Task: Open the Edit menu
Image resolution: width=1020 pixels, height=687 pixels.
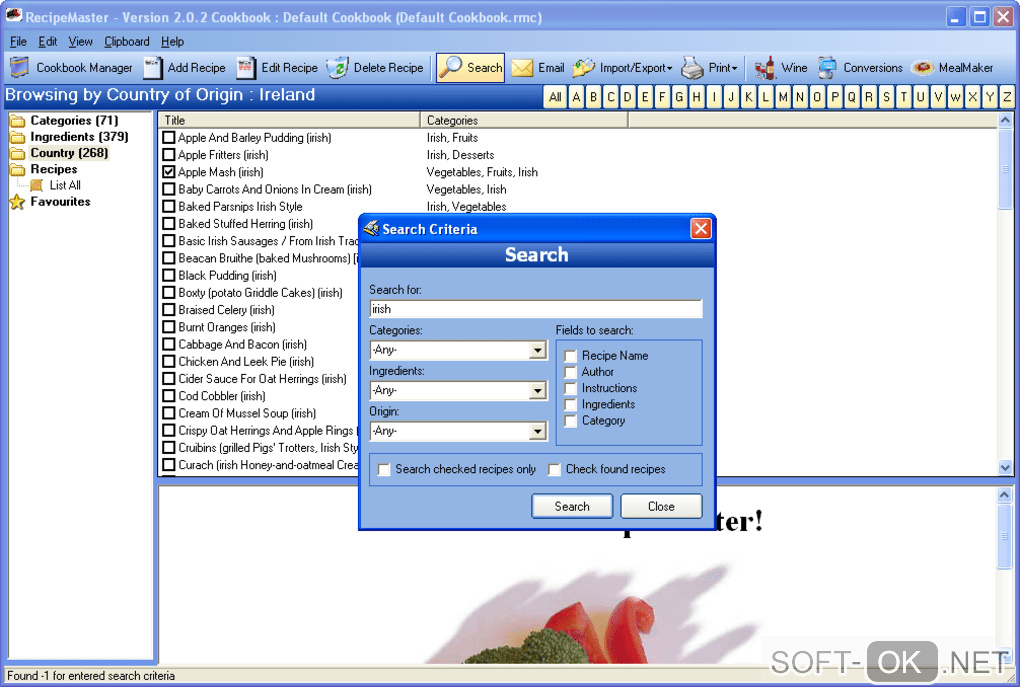Action: pyautogui.click(x=47, y=42)
